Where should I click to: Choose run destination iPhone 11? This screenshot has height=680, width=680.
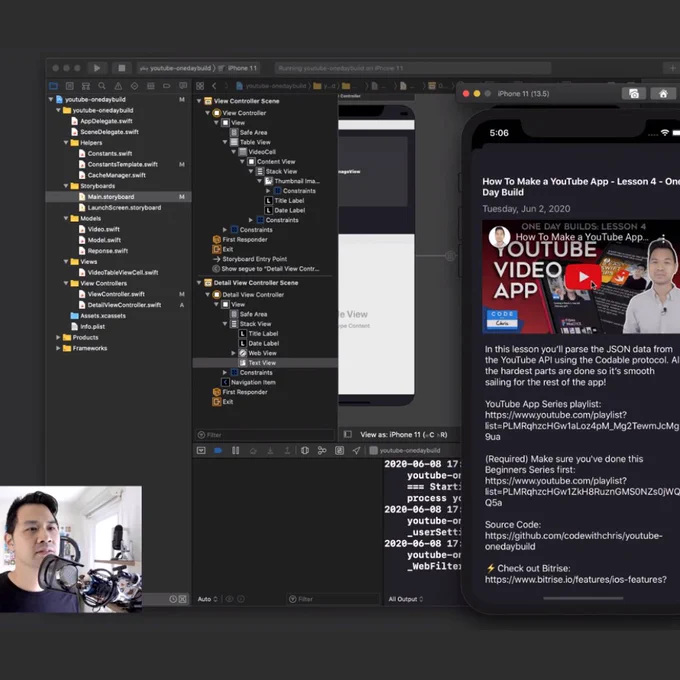point(238,68)
